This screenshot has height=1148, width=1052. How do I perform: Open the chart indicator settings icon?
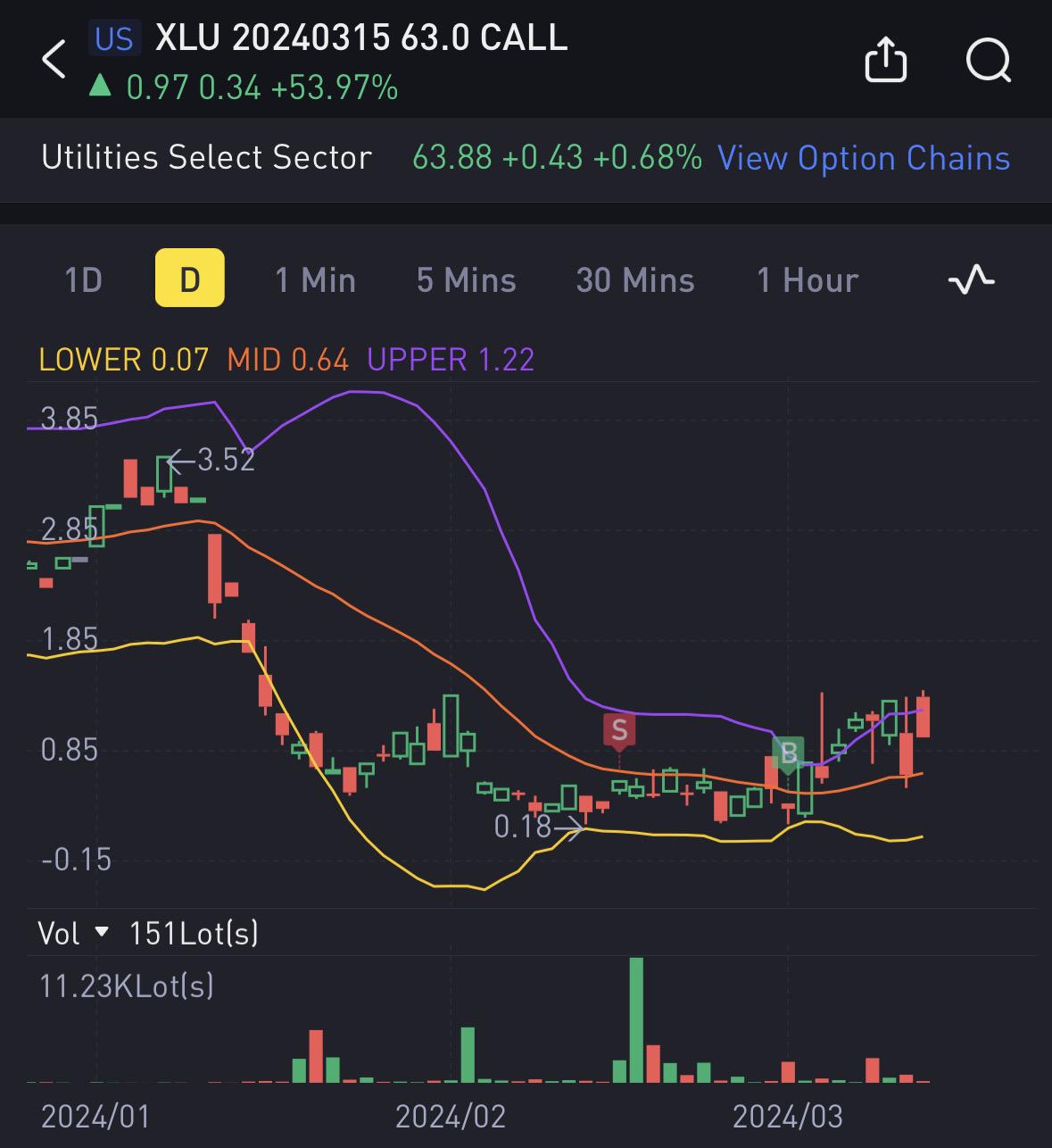click(971, 280)
